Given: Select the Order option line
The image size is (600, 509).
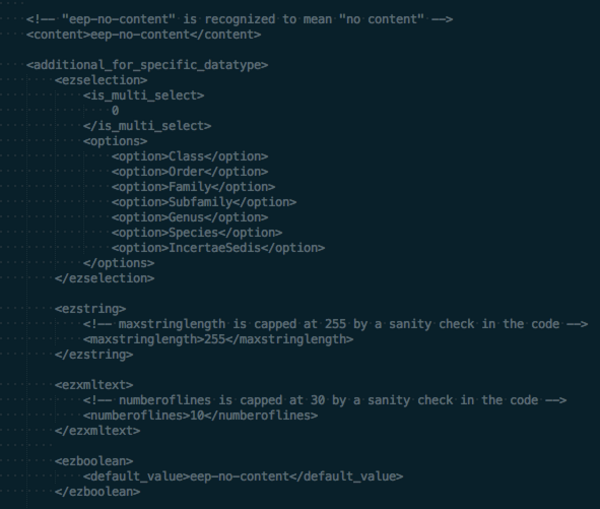Looking at the screenshot, I should tap(190, 172).
